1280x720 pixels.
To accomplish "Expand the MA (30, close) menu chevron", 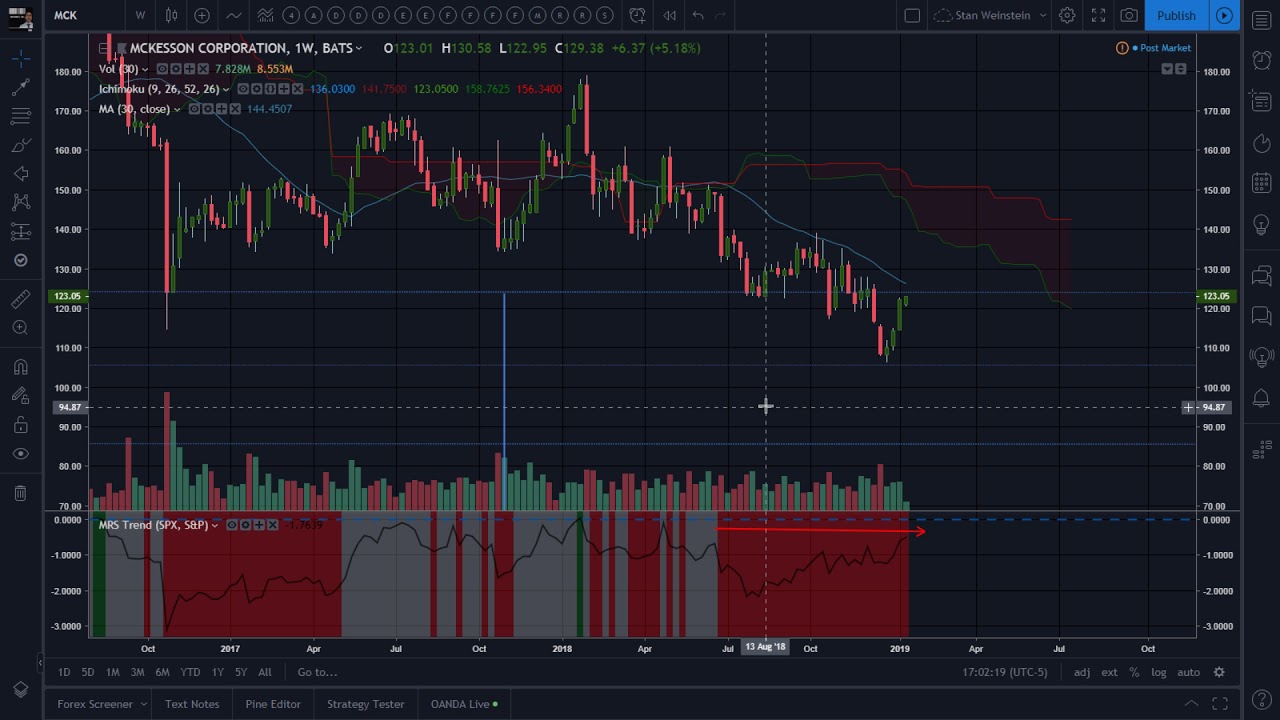I will pos(177,109).
